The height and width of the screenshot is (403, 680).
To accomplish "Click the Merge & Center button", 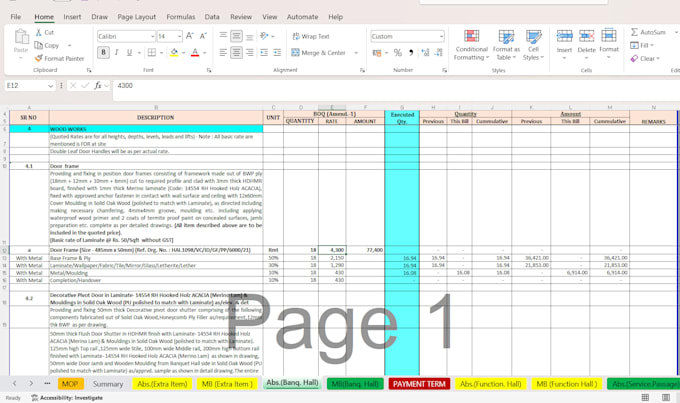I will coord(319,52).
